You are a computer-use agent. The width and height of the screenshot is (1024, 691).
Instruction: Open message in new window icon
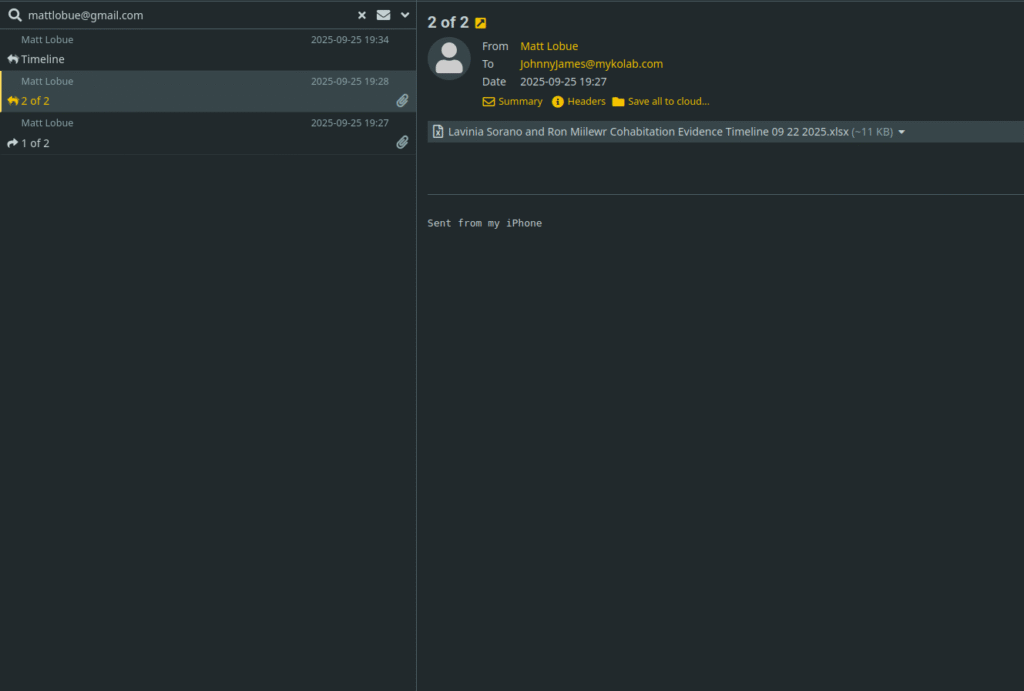(x=481, y=23)
